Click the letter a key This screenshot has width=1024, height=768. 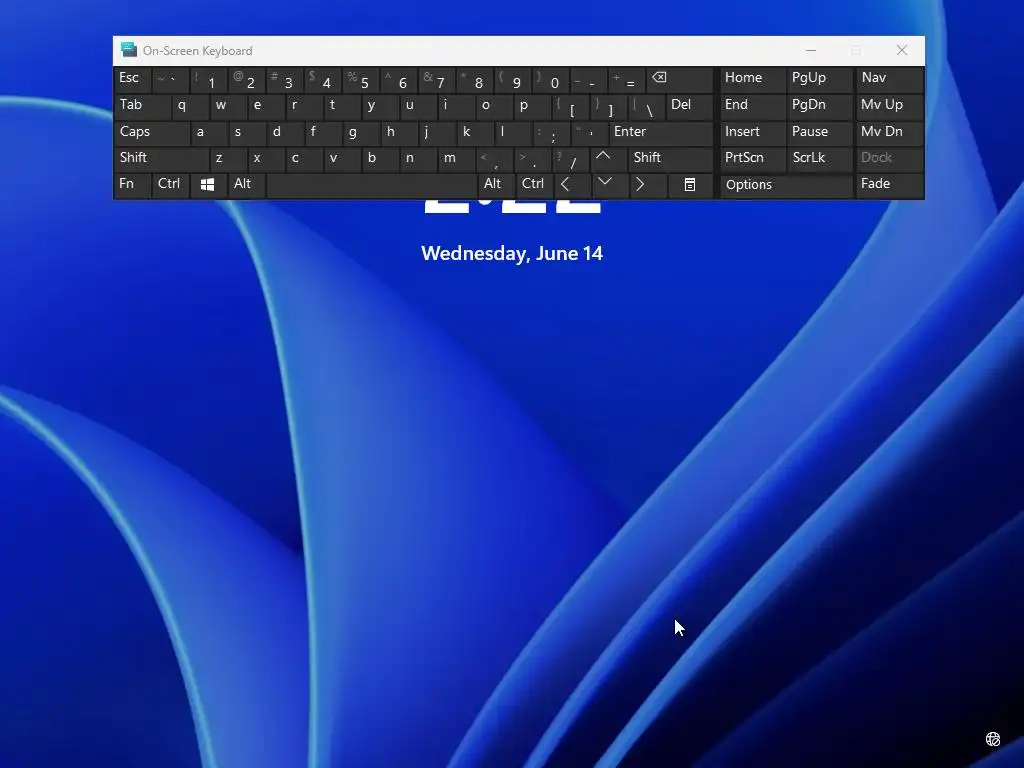point(209,133)
